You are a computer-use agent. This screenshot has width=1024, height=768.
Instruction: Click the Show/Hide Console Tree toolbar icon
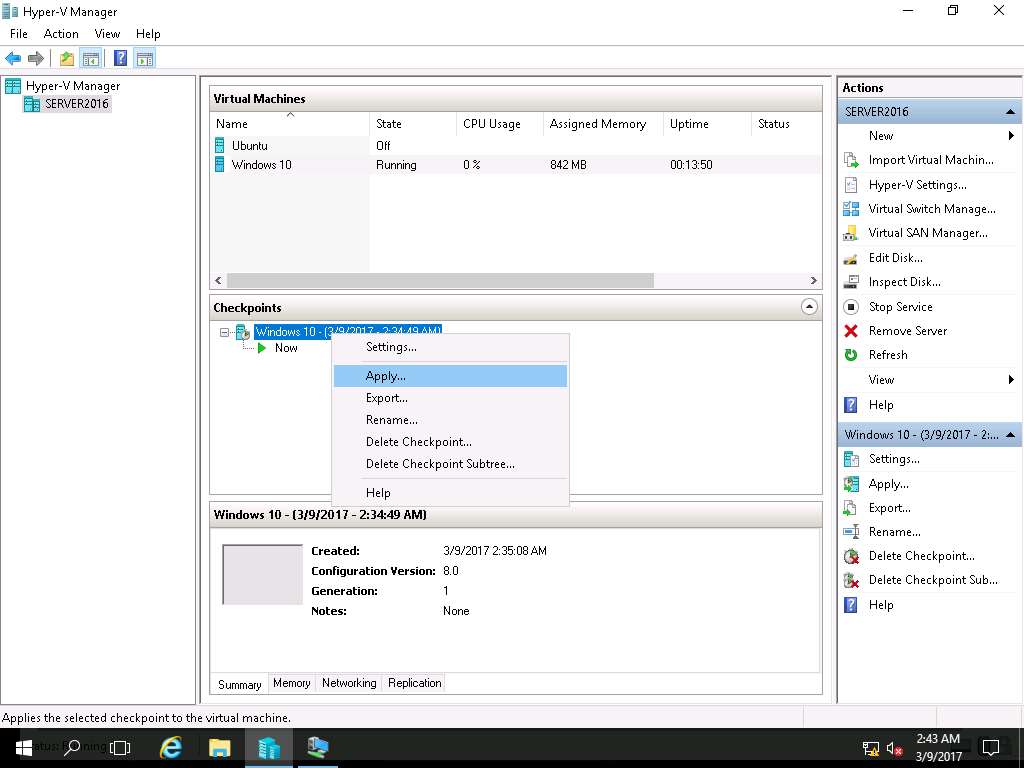(91, 59)
